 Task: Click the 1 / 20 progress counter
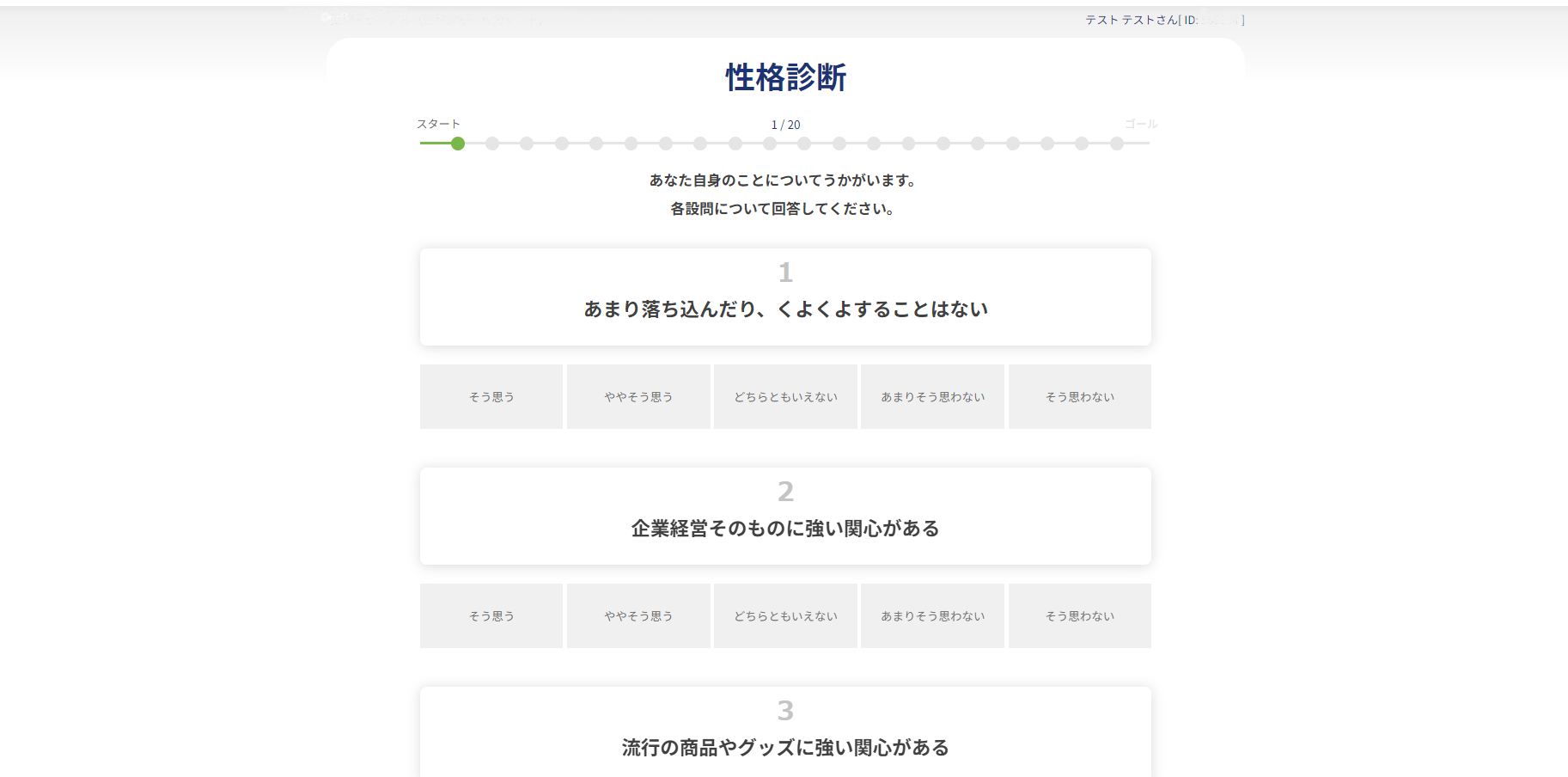(x=784, y=124)
